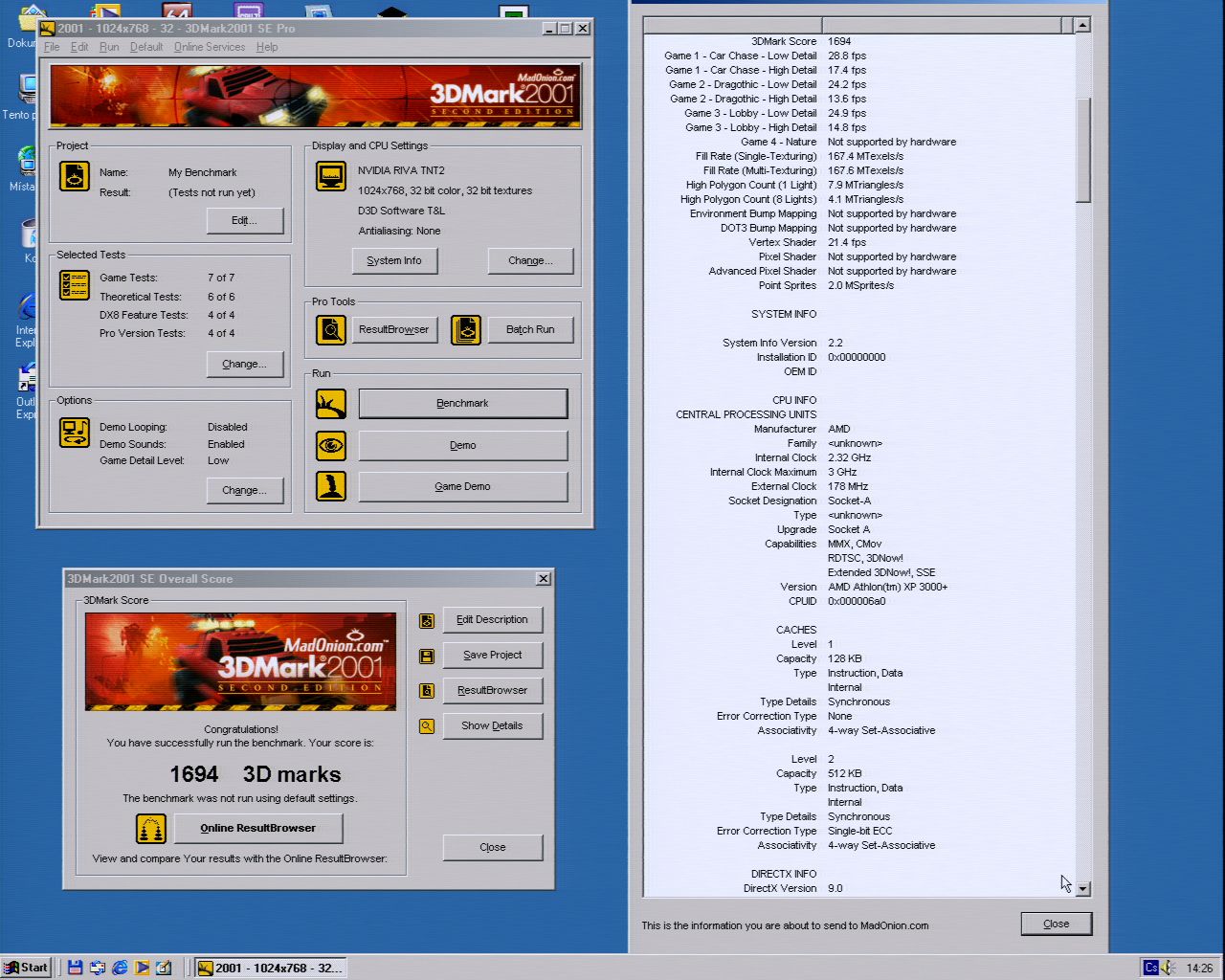Click Save Project button
The width and height of the screenshot is (1225, 980).
(x=493, y=655)
